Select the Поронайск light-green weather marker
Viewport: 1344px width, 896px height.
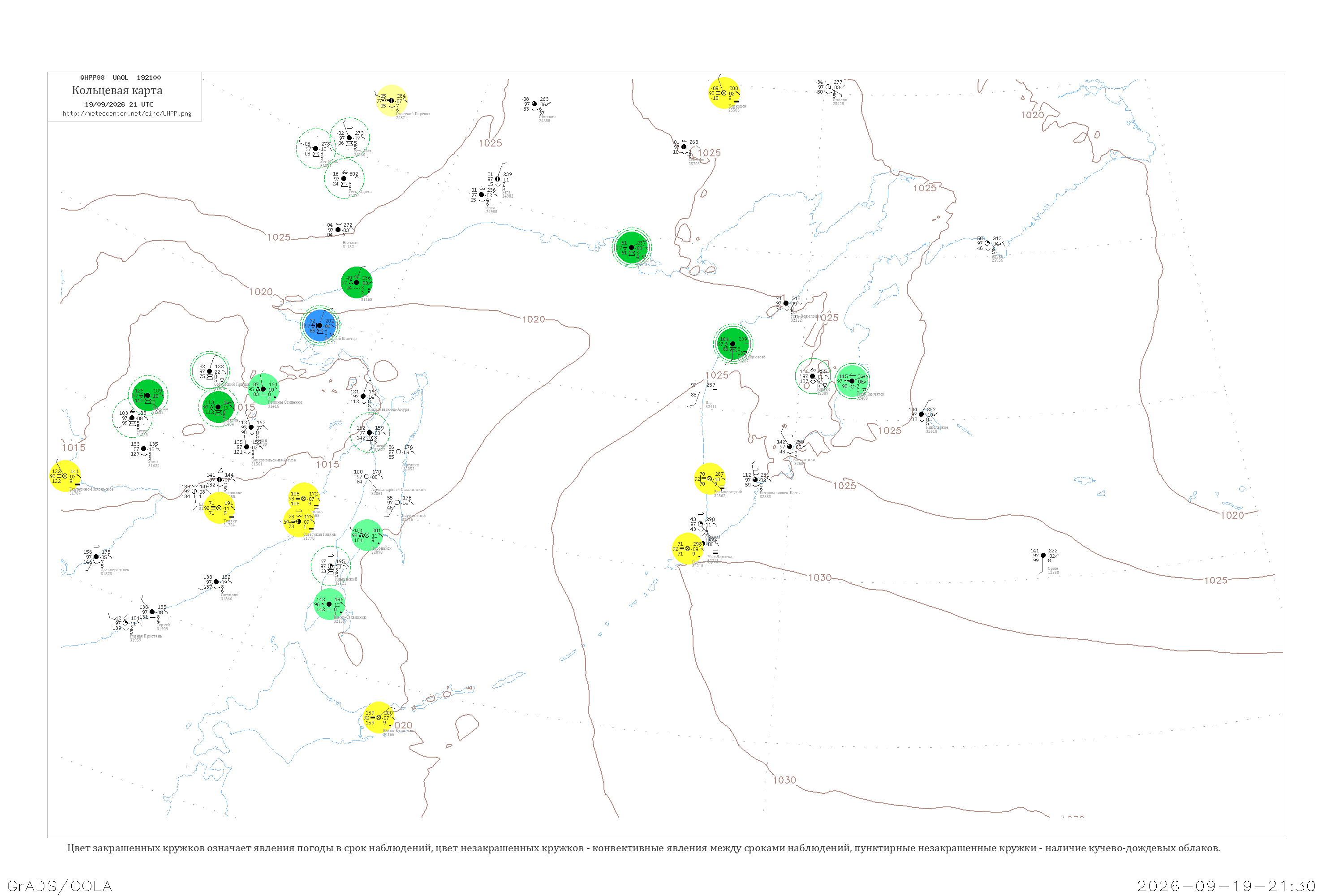tap(366, 535)
